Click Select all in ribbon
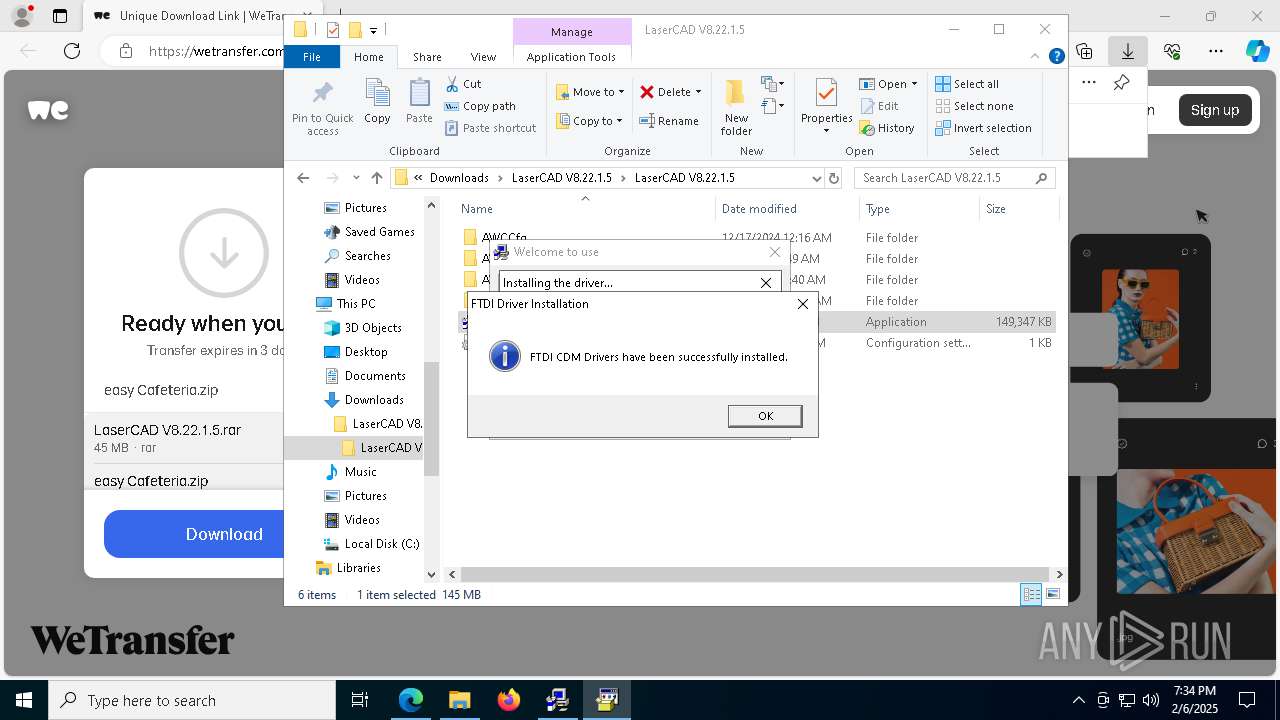 pyautogui.click(x=967, y=84)
